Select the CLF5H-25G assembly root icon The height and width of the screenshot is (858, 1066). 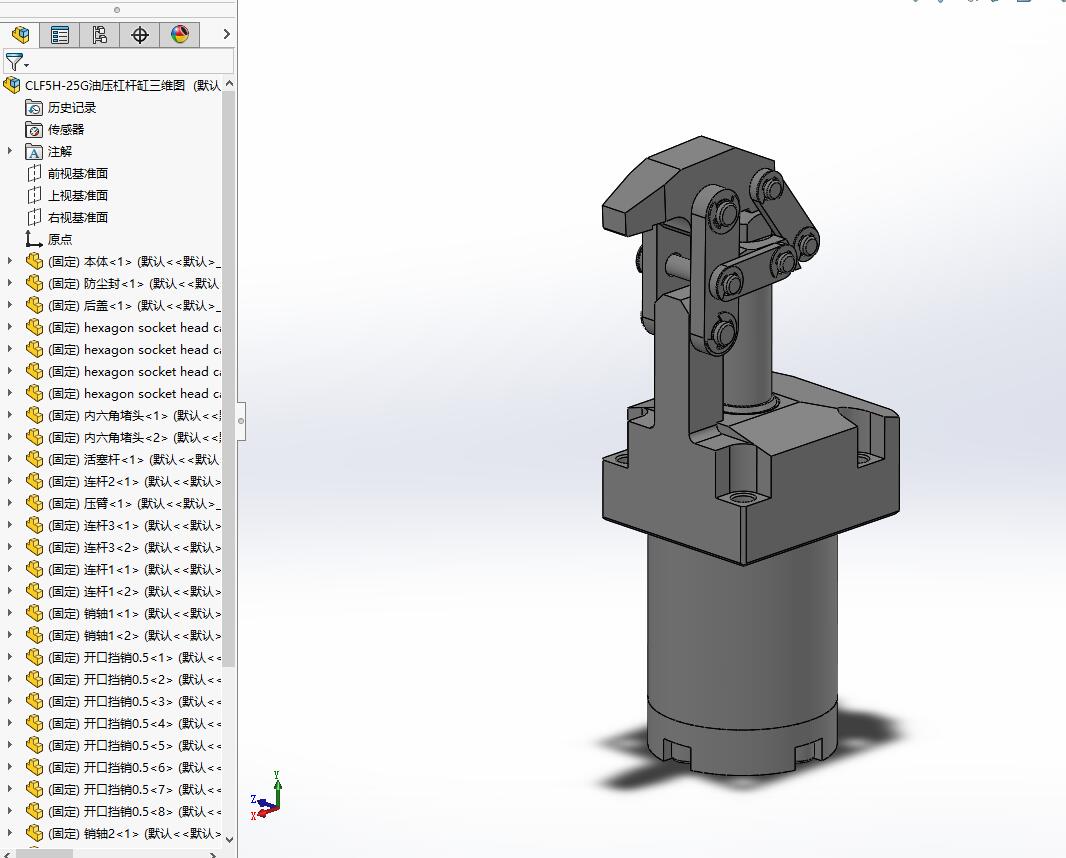point(12,85)
